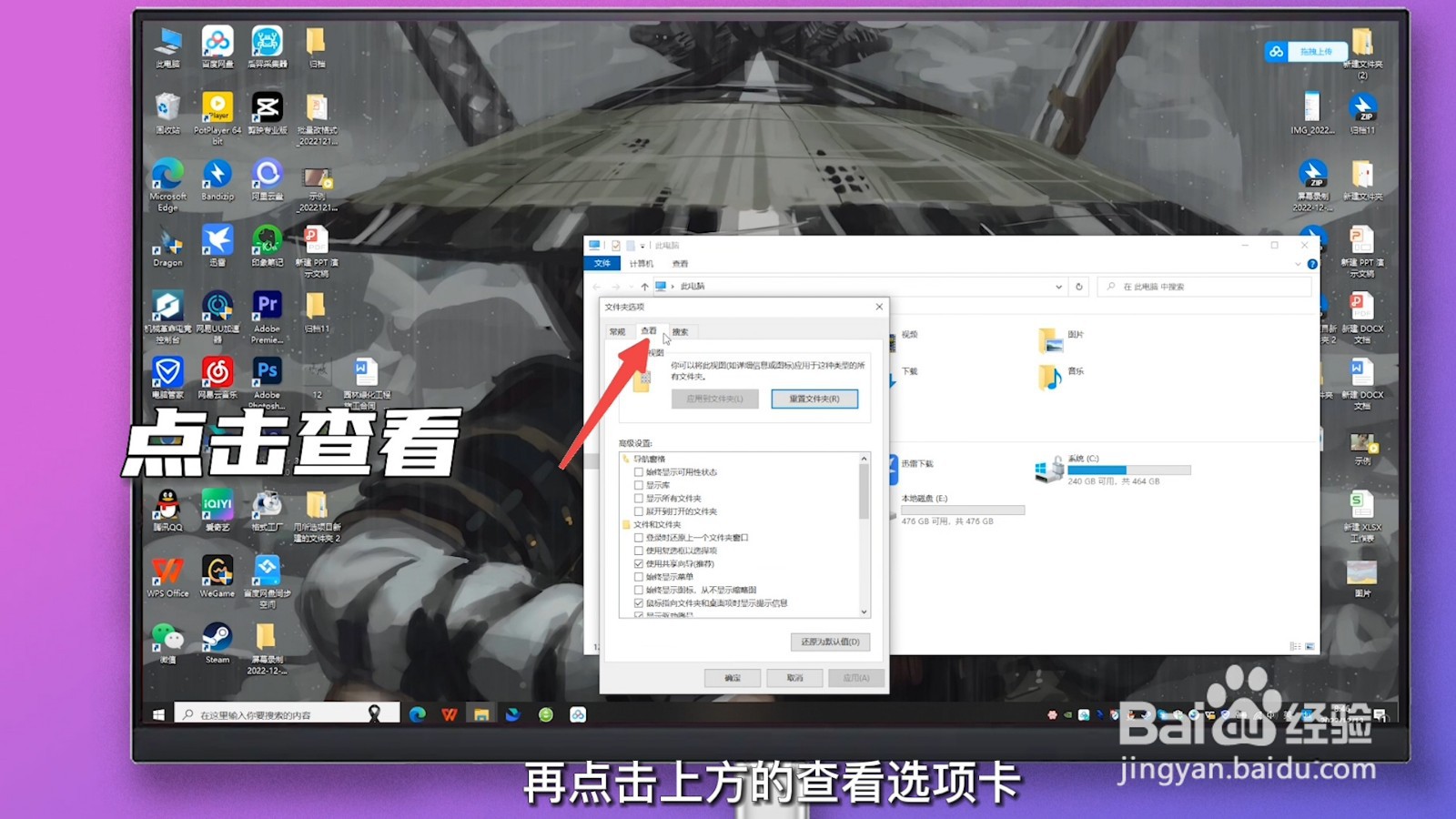Open the 百度网盘 desktop shortcut
This screenshot has height=819, width=1456.
(217, 47)
